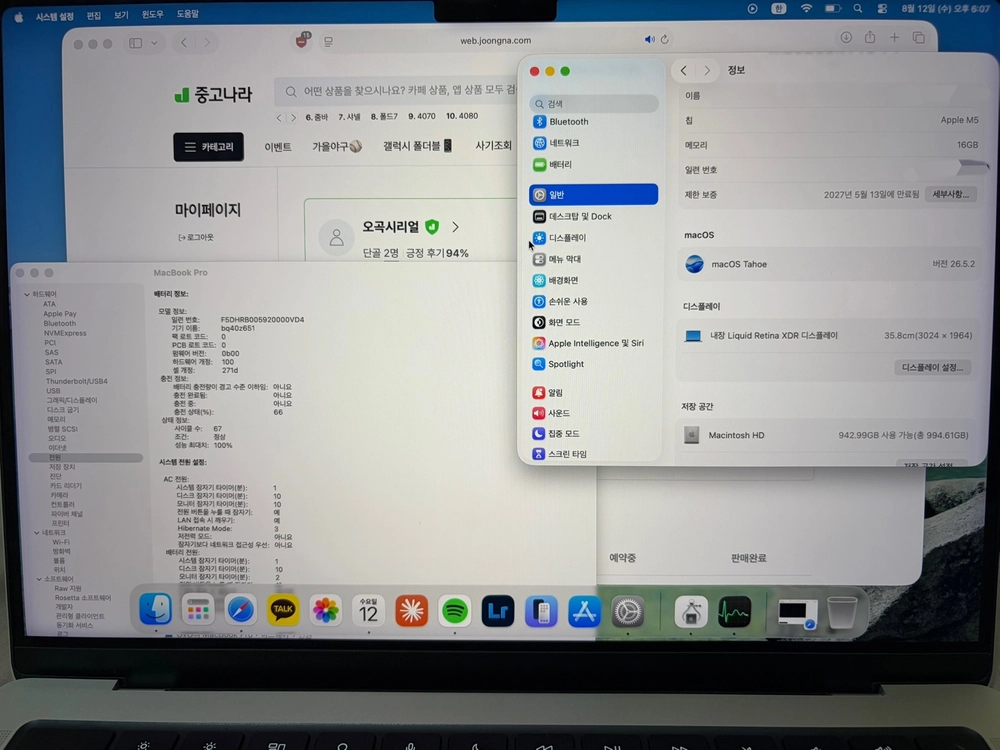
Task: Click 사기조회 link on Joongna
Action: (493, 145)
